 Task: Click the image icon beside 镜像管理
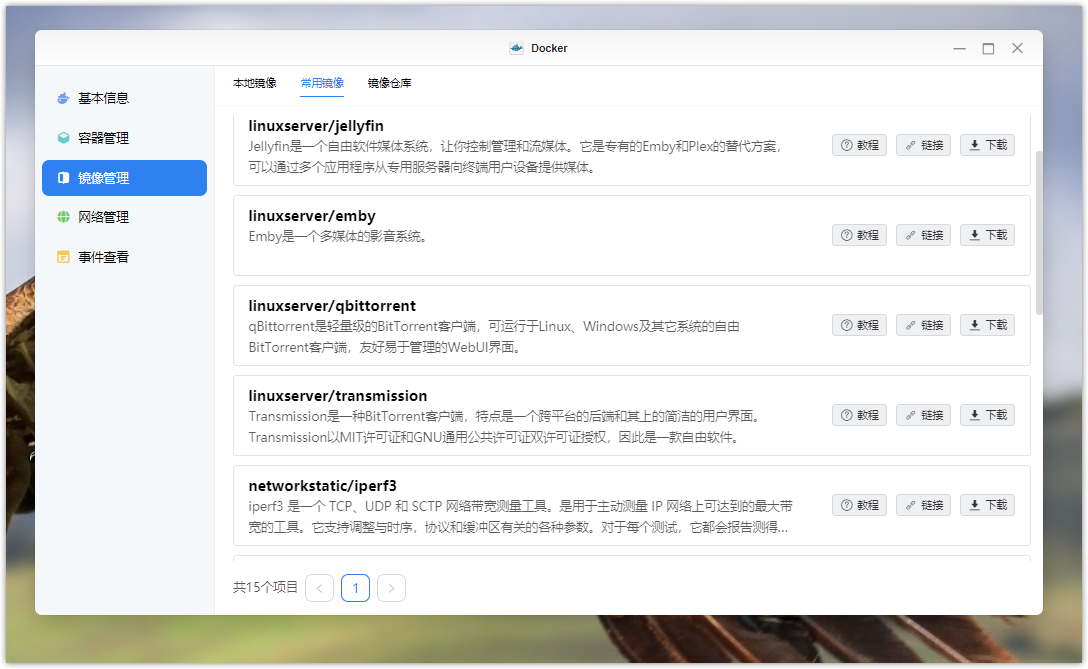[63, 178]
